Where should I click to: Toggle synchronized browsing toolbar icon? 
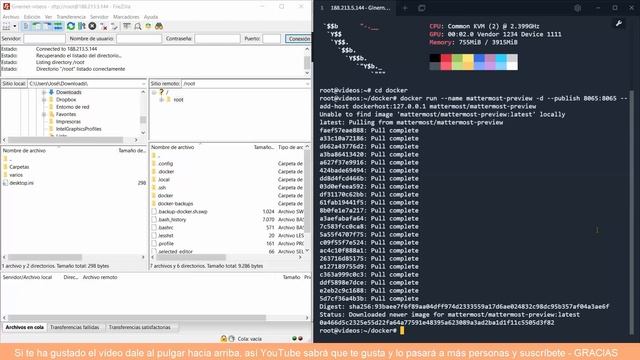coord(148,26)
